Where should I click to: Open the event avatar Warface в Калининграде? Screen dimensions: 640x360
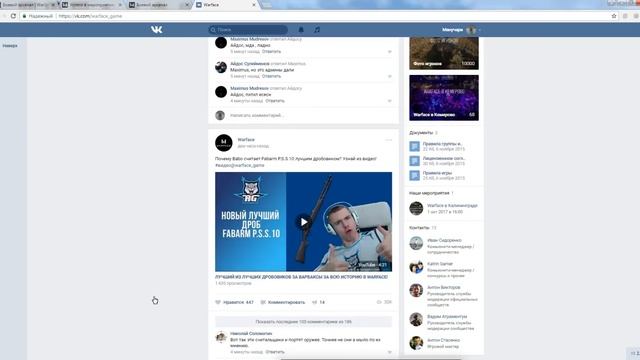416,208
